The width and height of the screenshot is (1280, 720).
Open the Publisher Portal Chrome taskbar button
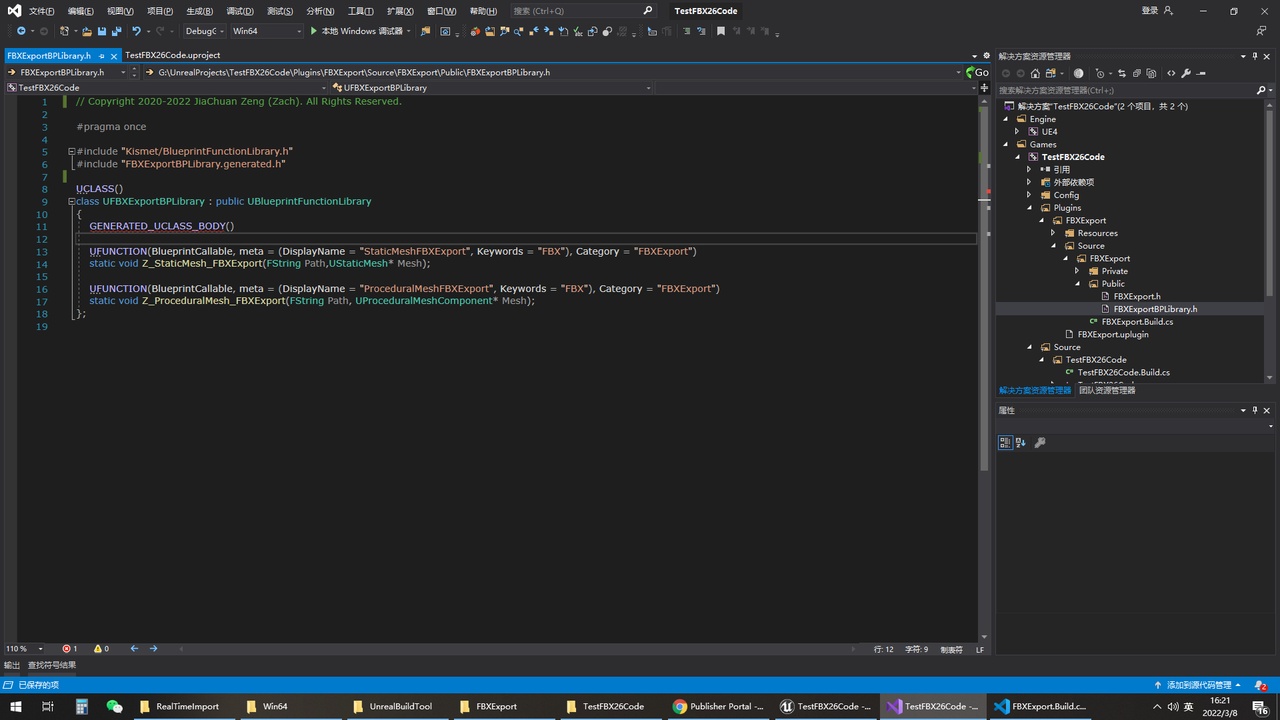tap(720, 706)
